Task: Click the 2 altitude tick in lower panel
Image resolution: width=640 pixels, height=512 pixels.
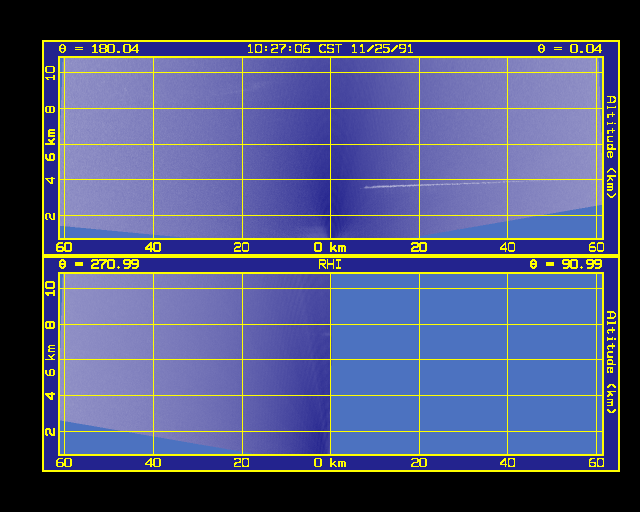Action: tap(51, 432)
